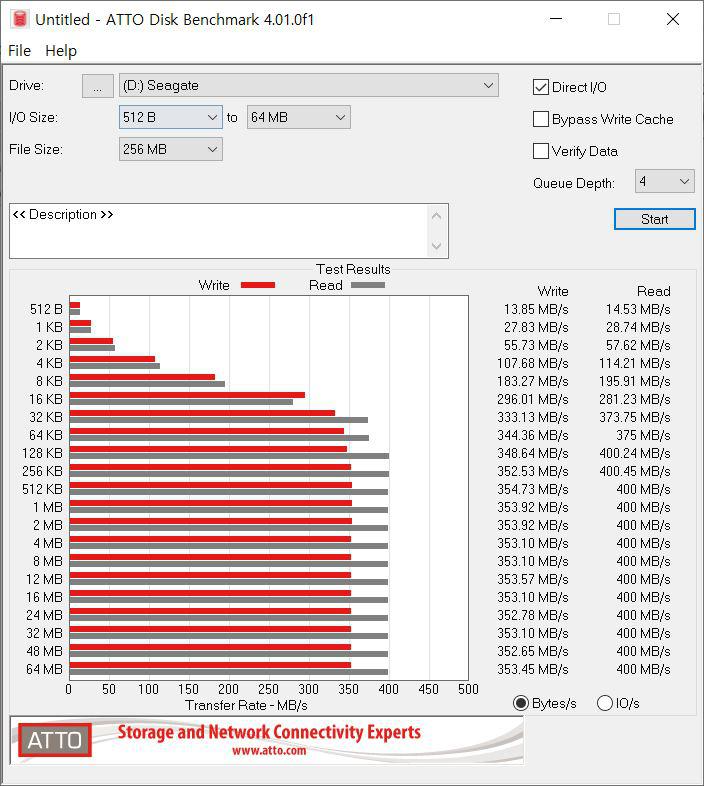Open the (D:) Seagate drive dropdown
704x786 pixels.
(308, 86)
